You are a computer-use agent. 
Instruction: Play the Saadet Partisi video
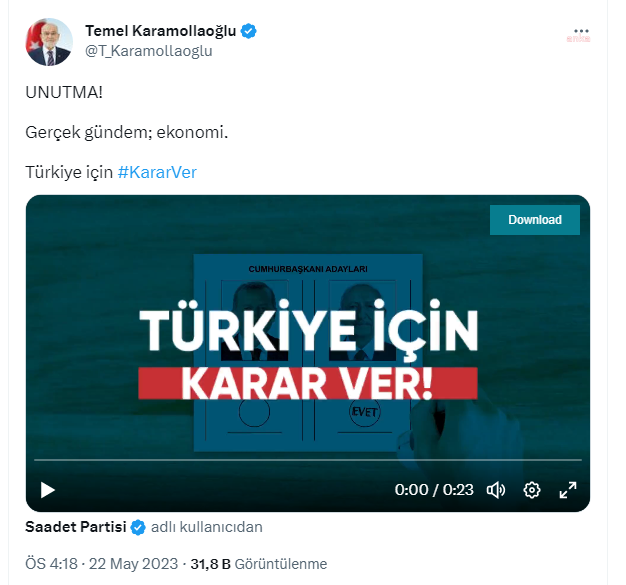click(x=48, y=490)
